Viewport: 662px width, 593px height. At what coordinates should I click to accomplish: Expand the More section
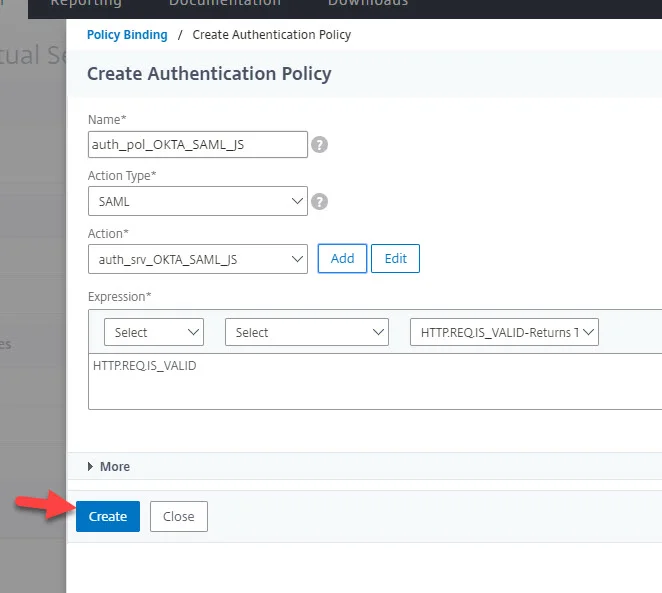[109, 466]
